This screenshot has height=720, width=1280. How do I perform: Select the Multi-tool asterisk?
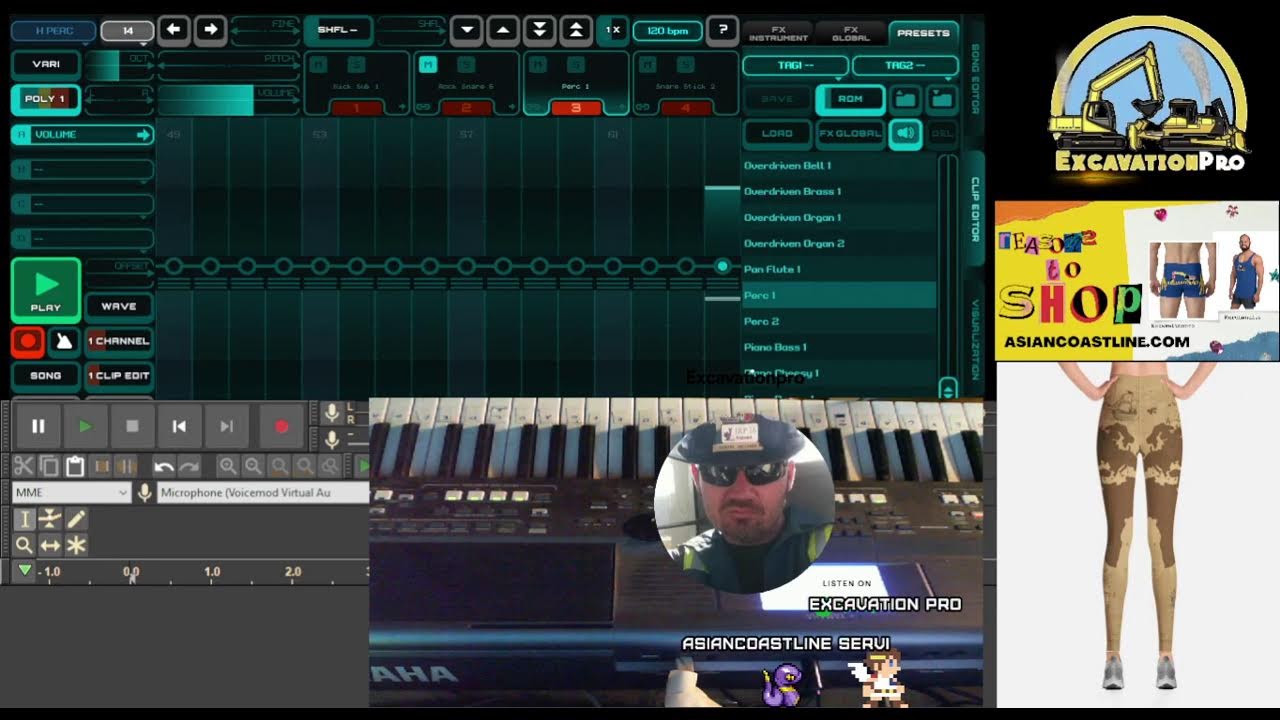coord(76,545)
